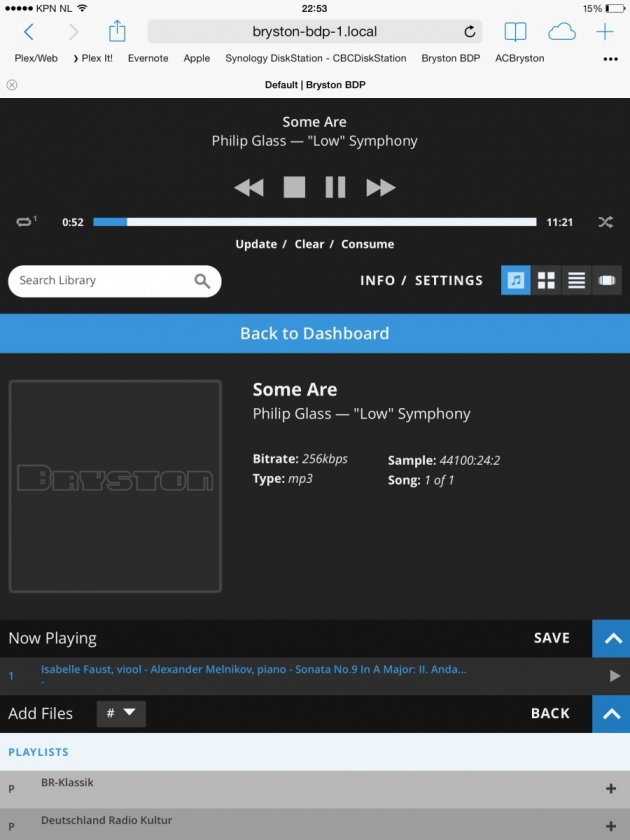
Task: Go back in Safari history
Action: 29,32
